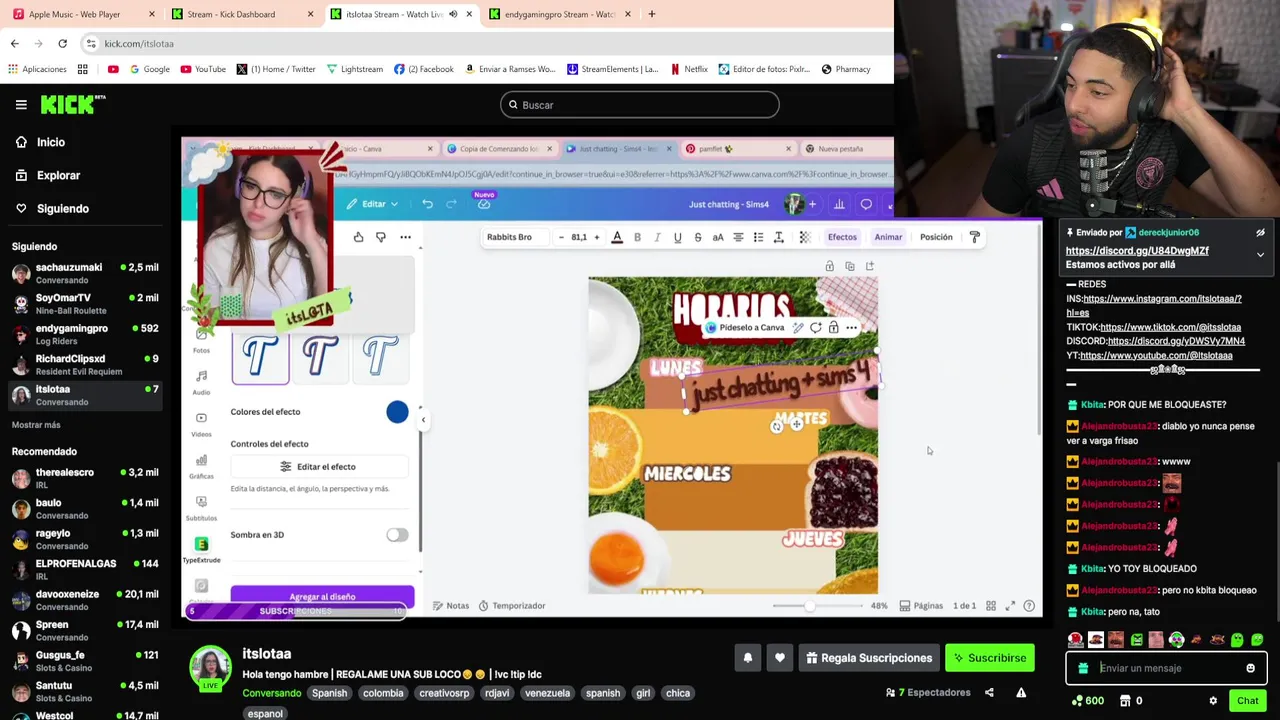Go back in browser history
1280x720 pixels.
click(x=14, y=43)
